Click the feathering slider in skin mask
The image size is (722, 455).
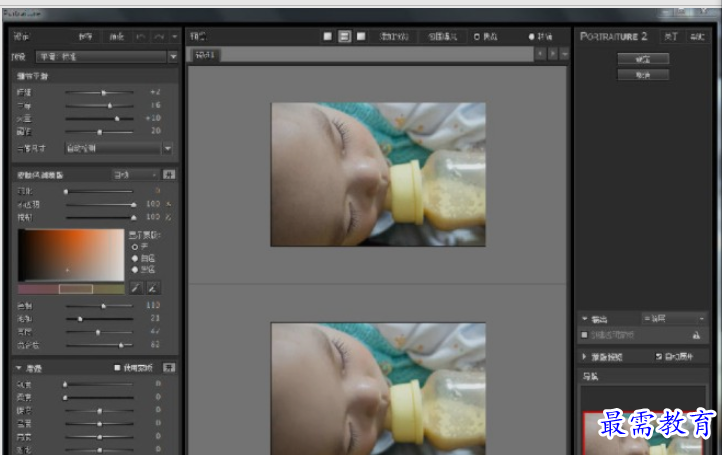tap(99, 191)
